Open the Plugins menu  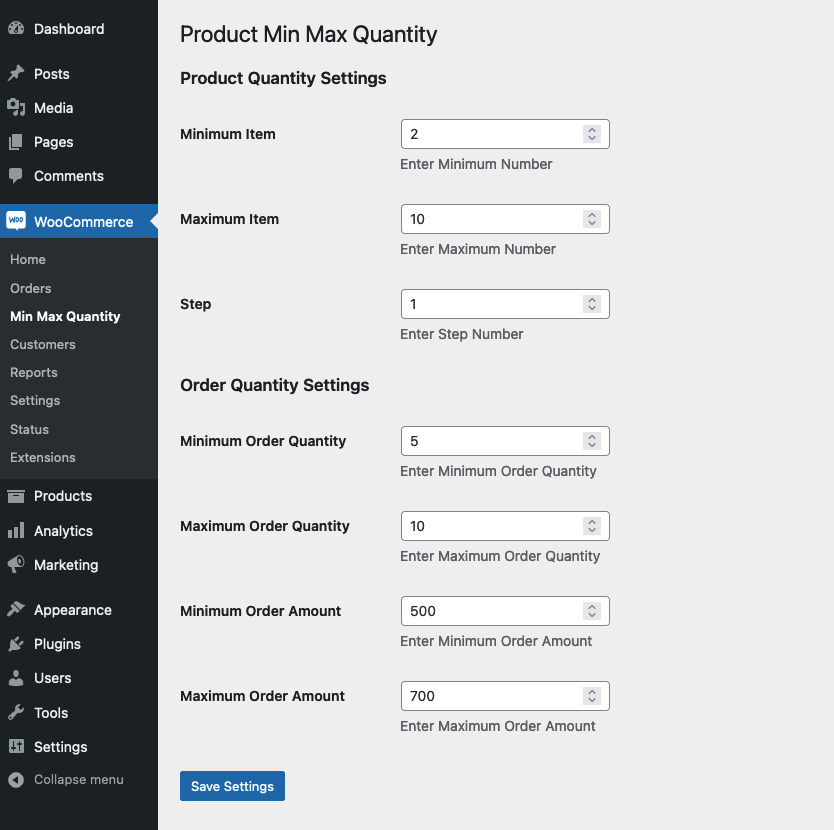[x=79, y=644]
